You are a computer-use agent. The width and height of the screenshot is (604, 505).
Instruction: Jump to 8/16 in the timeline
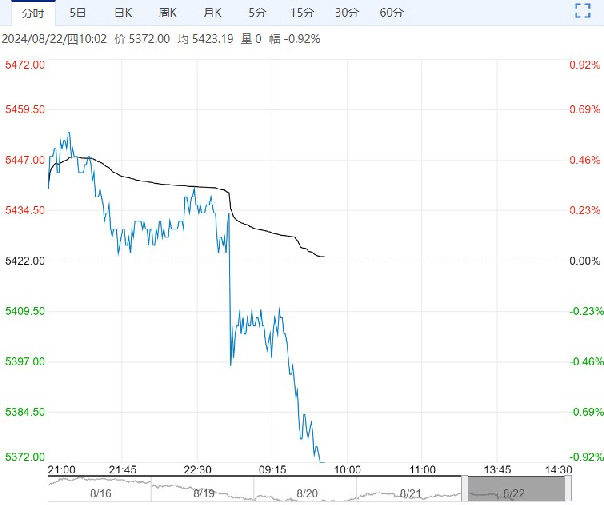[x=100, y=491]
